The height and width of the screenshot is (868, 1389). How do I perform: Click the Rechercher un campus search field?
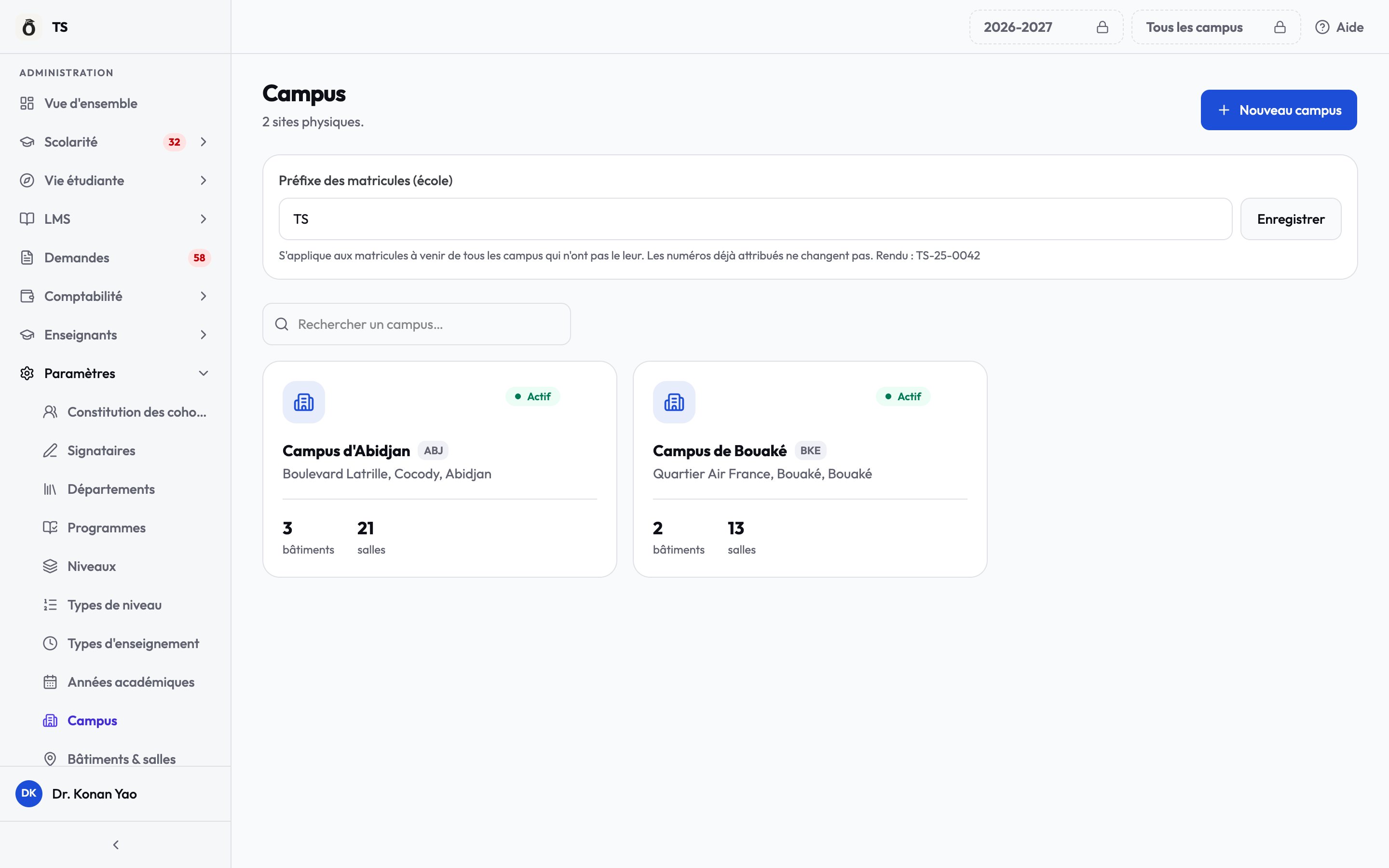[x=416, y=325]
